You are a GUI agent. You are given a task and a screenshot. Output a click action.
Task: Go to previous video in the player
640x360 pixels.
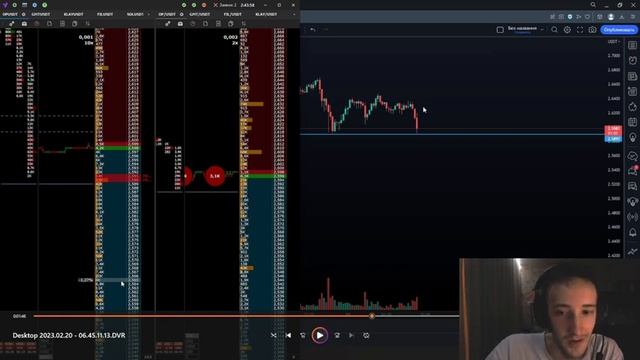tap(289, 336)
